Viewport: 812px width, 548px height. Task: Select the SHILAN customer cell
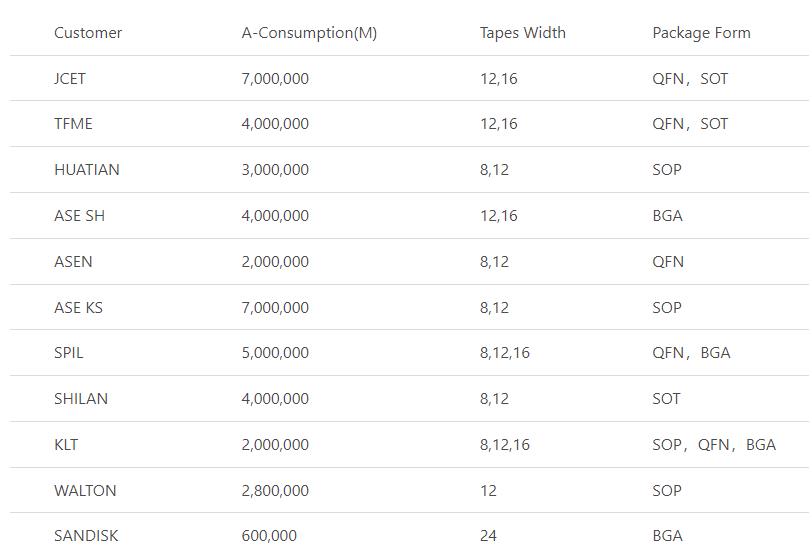(x=81, y=399)
